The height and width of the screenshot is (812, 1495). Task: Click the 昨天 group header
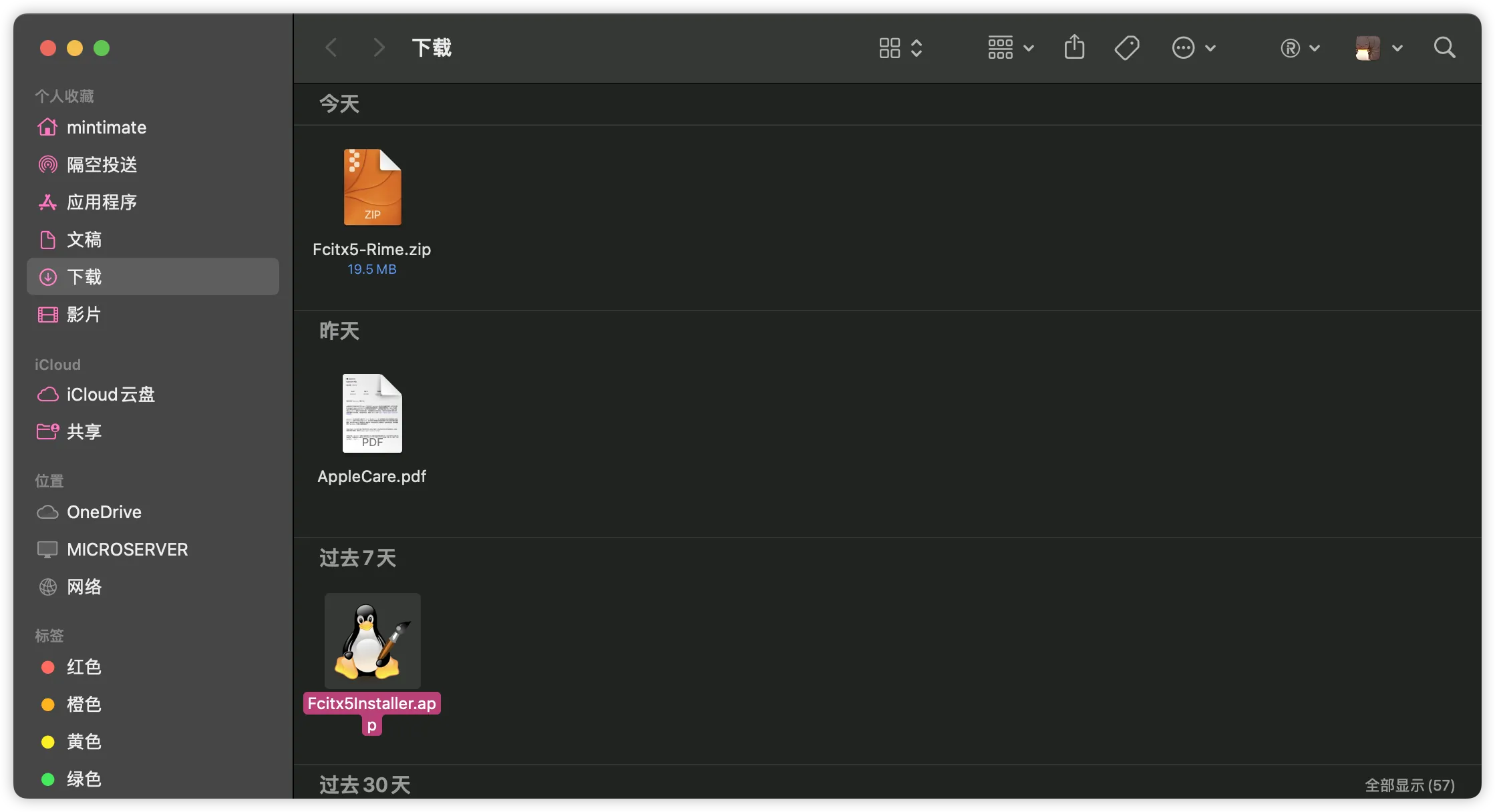click(x=339, y=331)
